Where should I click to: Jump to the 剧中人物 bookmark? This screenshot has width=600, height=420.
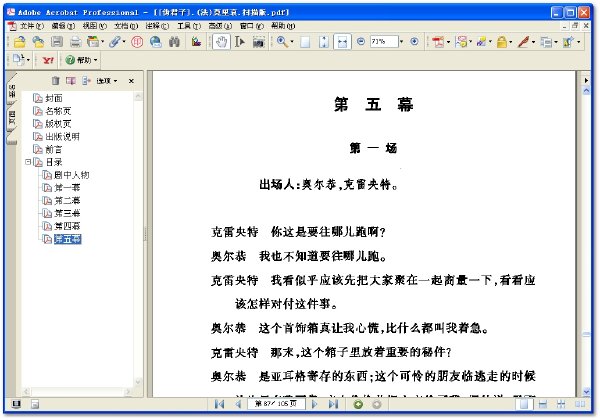72,175
